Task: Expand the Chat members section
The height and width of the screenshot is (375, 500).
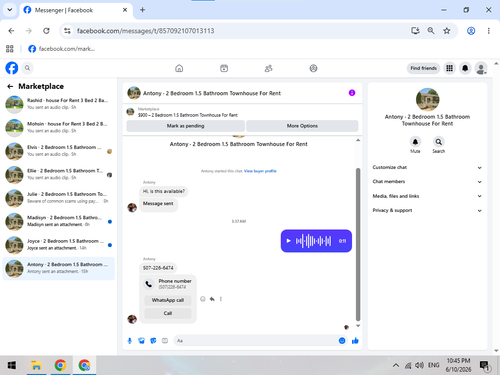Action: pos(427,182)
